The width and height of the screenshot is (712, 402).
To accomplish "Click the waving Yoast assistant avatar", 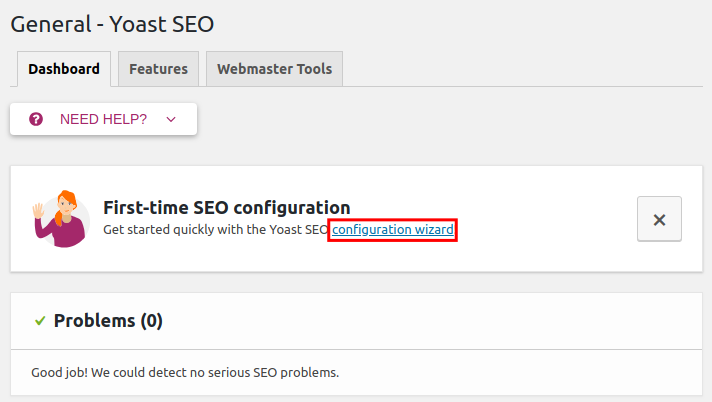I will point(62,218).
